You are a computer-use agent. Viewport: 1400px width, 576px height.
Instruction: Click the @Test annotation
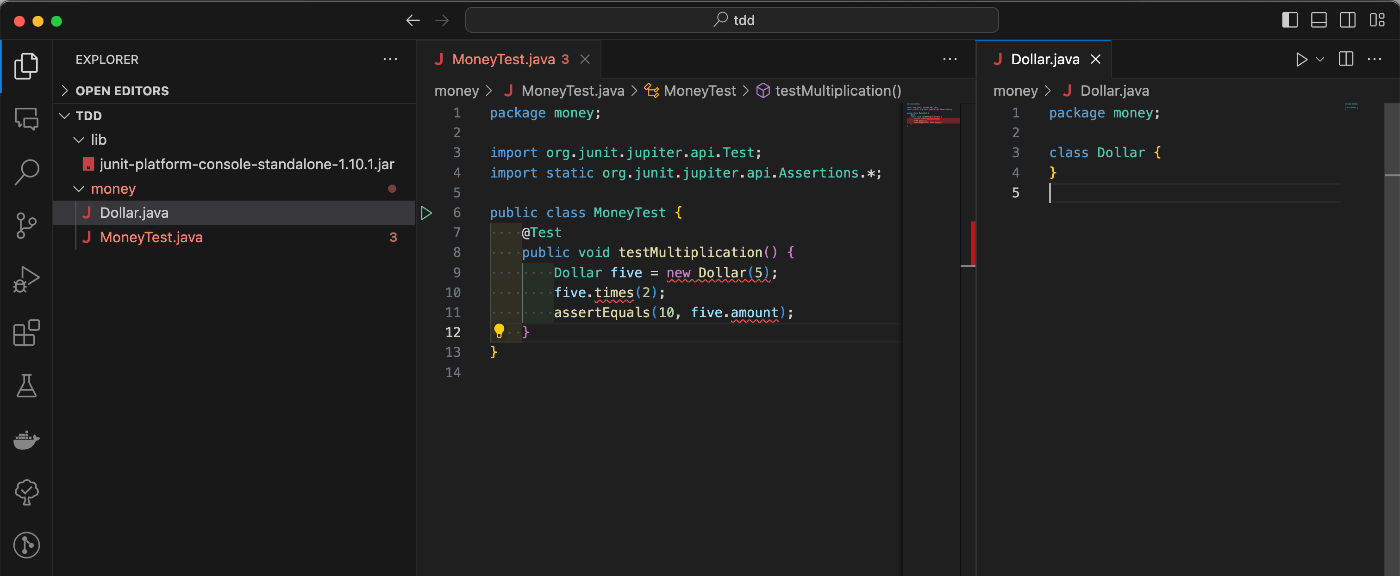click(x=541, y=233)
